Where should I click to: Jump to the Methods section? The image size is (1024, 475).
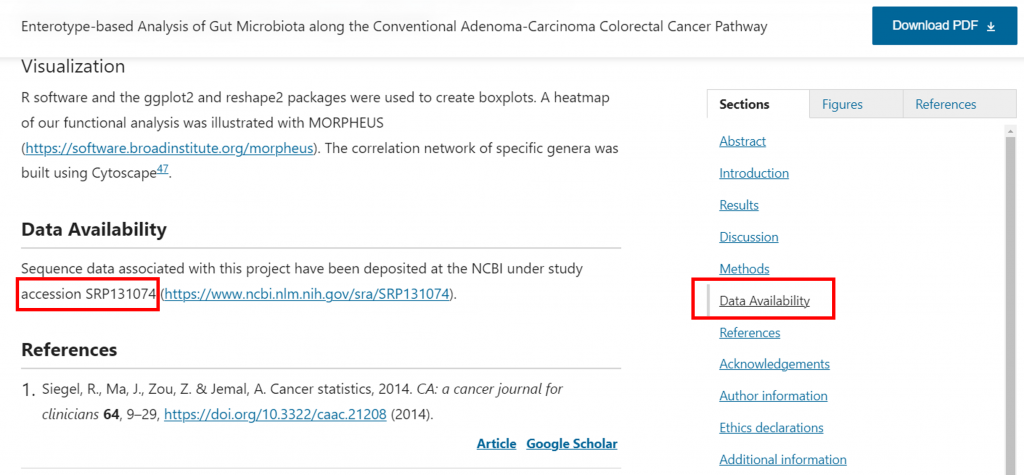coord(744,269)
